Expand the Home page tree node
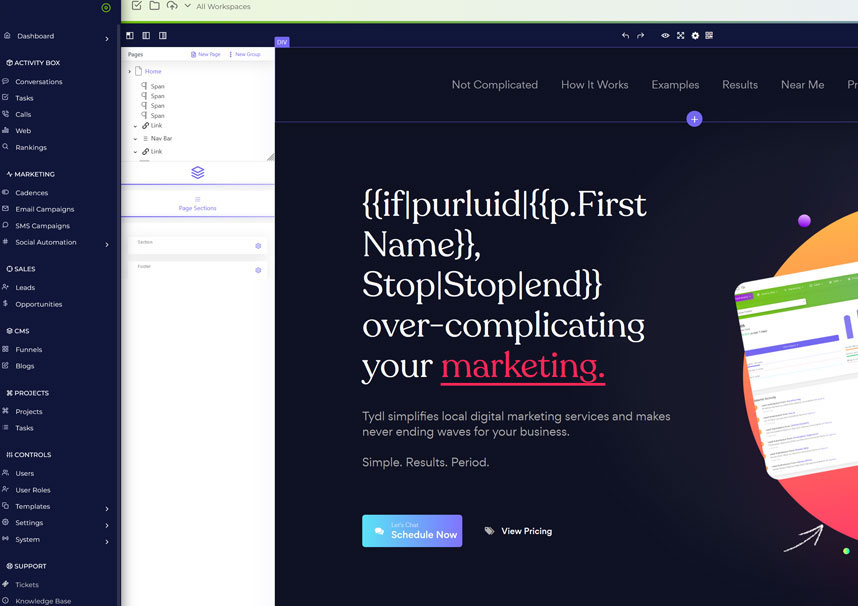The image size is (858, 606). pos(129,72)
